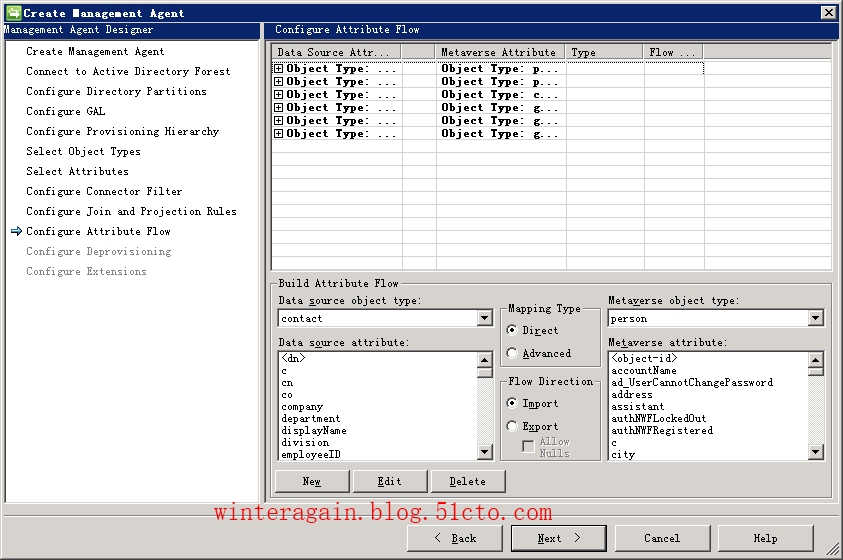The height and width of the screenshot is (560, 843).
Task: Select division data source attribute
Action: [x=305, y=442]
